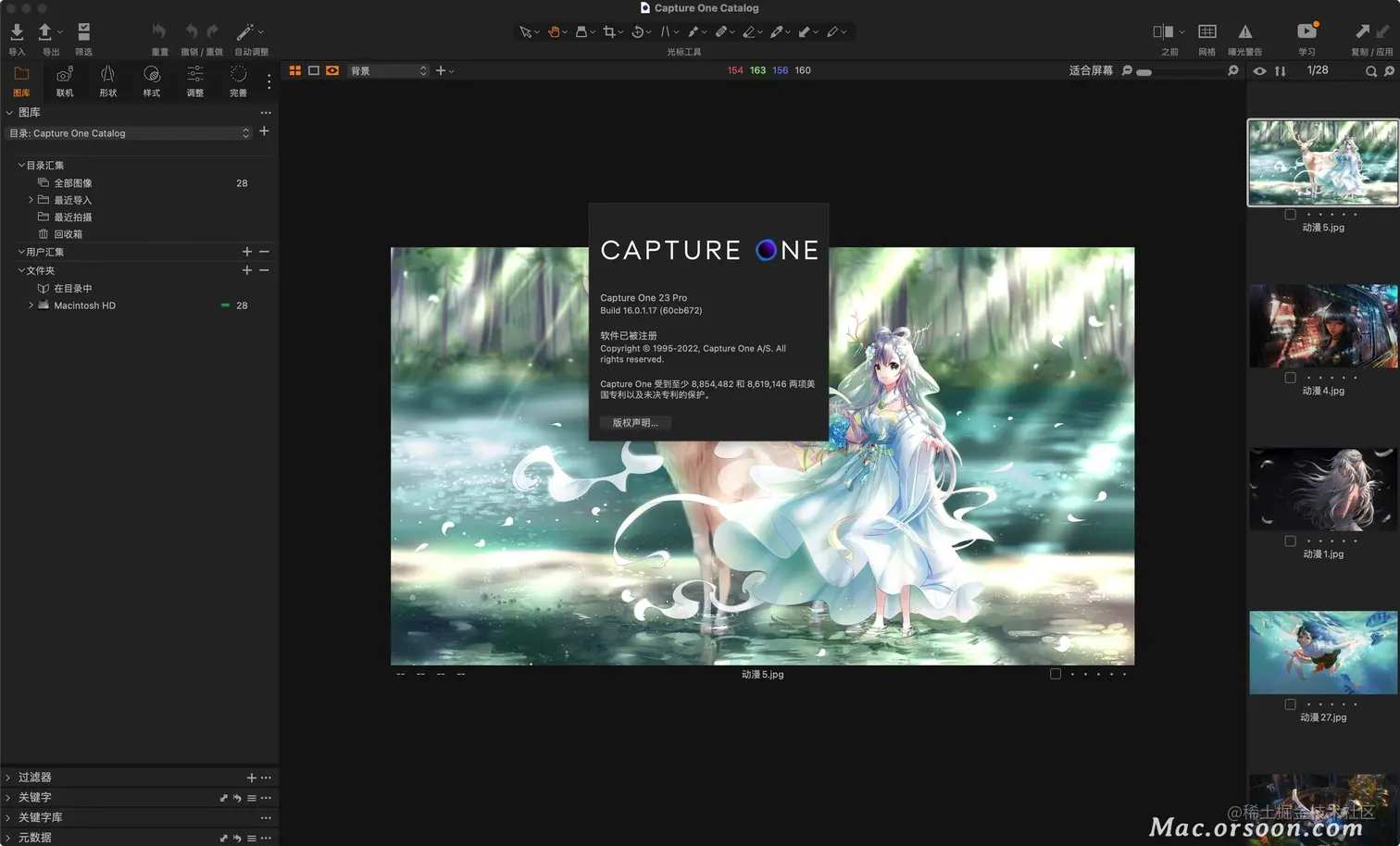
Task: Choose the healing bandage cursor tool
Action: pos(720,31)
